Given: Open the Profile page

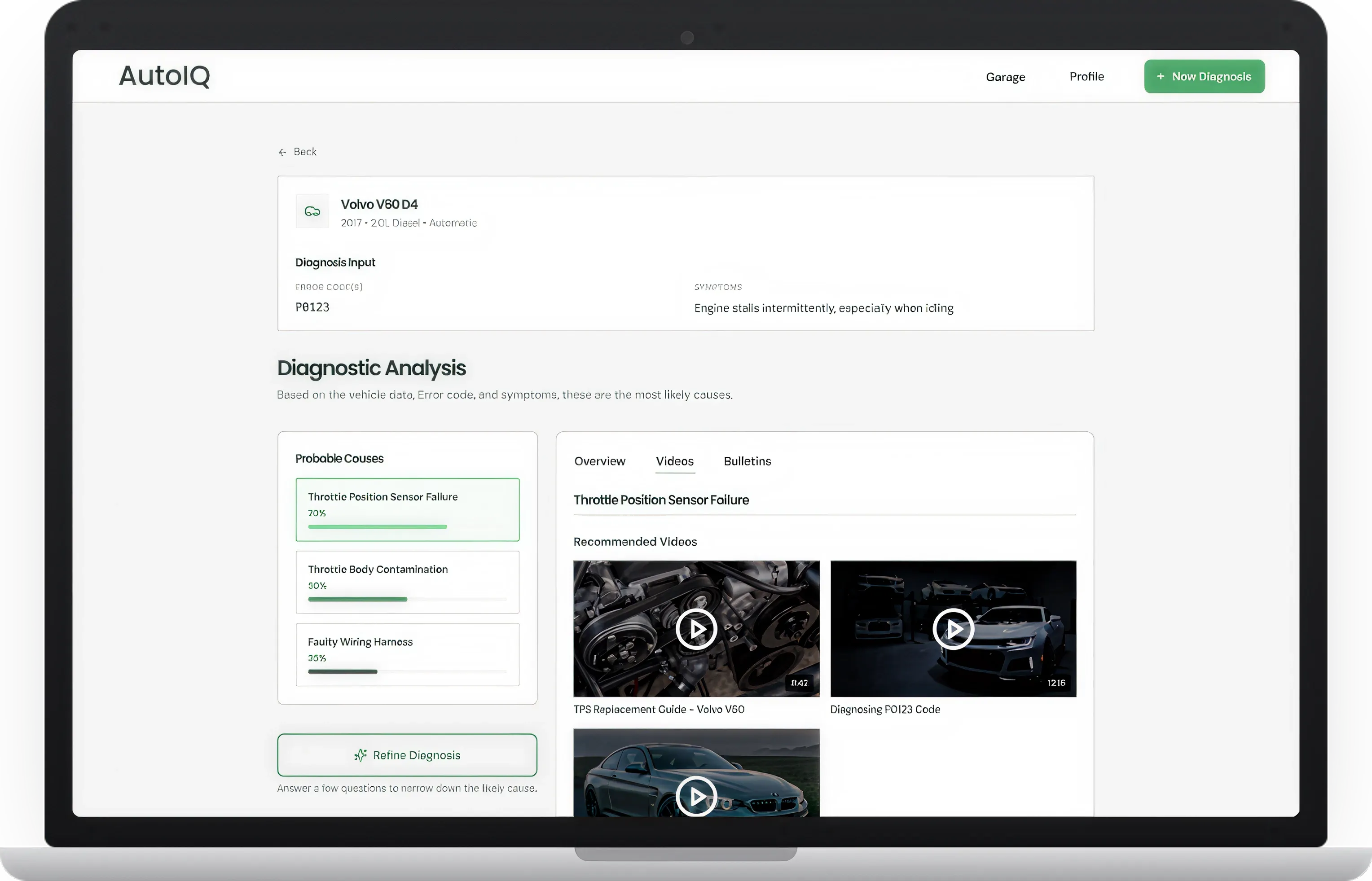Looking at the screenshot, I should tap(1086, 77).
